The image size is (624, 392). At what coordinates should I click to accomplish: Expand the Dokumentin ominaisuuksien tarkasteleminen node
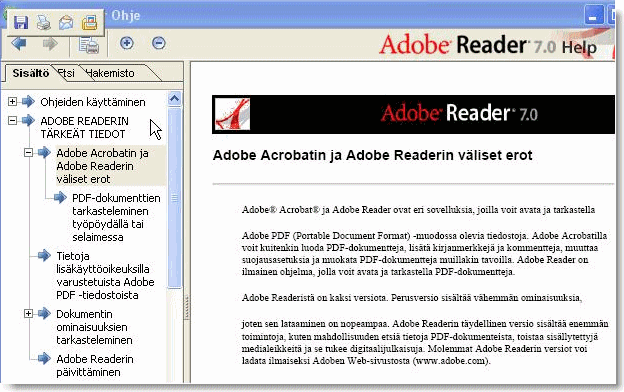pyautogui.click(x=28, y=314)
